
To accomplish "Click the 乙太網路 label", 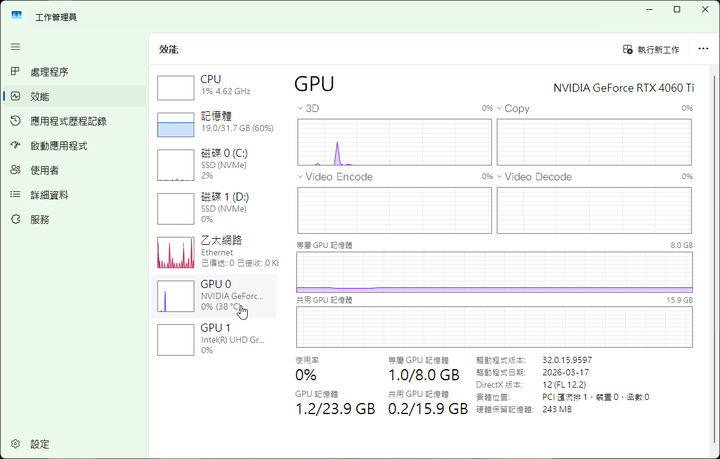I will (x=221, y=240).
